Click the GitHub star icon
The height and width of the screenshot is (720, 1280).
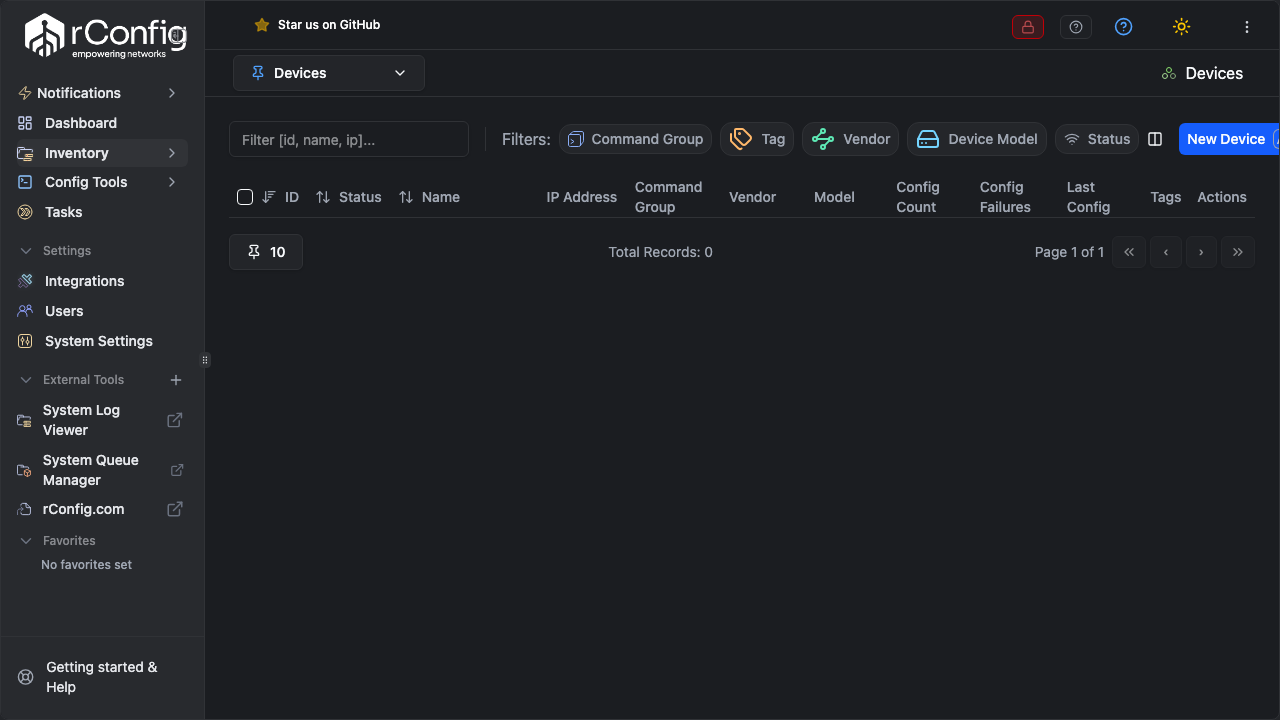click(x=262, y=25)
